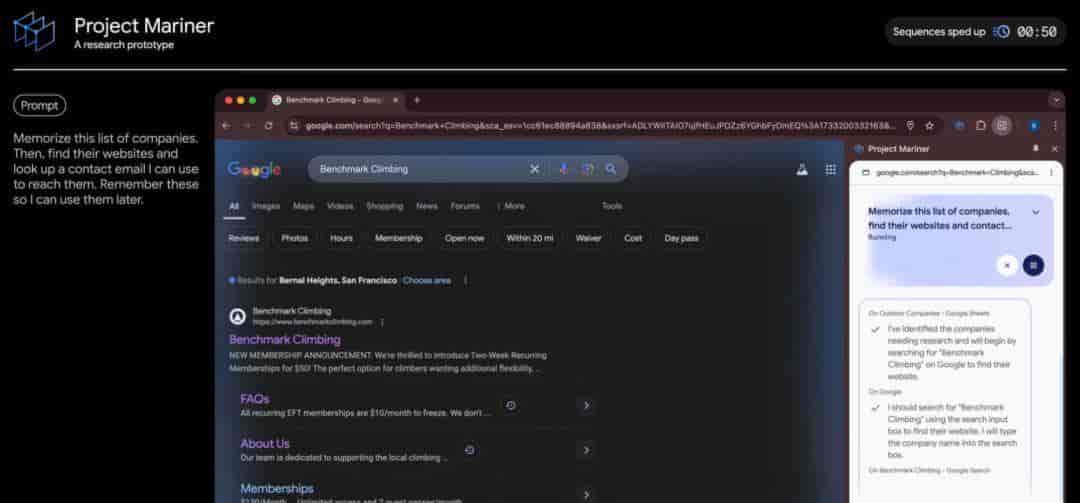
Task: Open the About Us sitelink
Action: click(265, 444)
